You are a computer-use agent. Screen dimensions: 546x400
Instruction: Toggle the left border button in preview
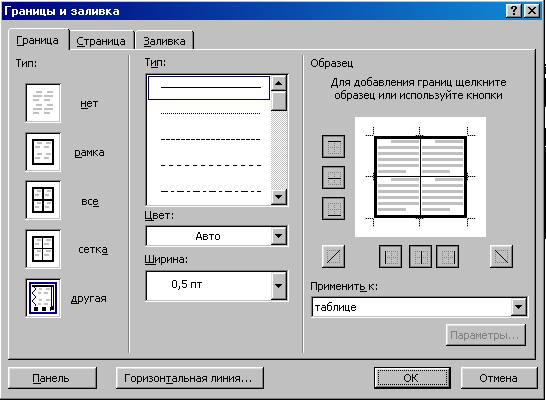point(390,257)
